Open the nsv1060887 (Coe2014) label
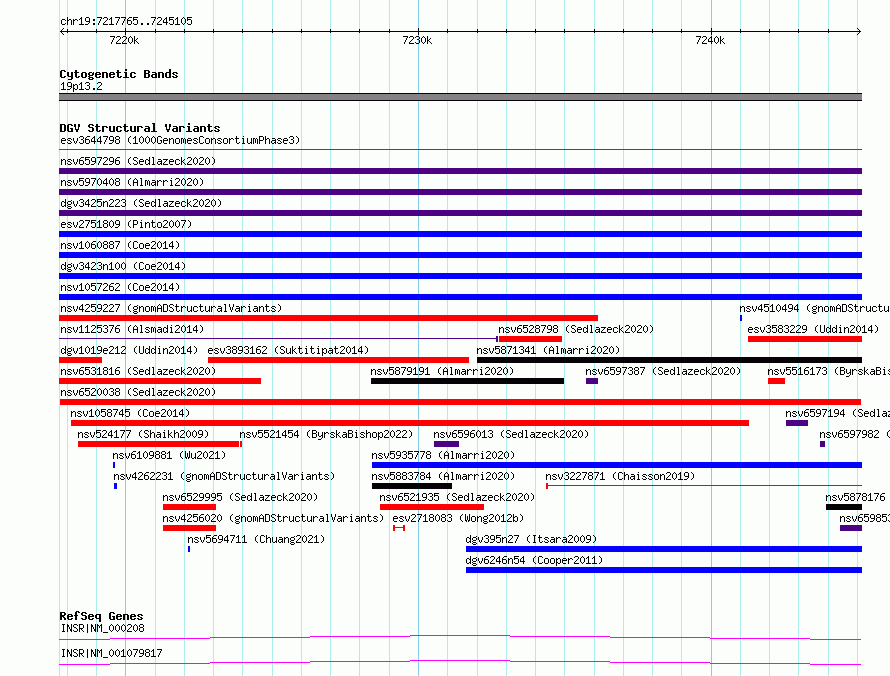890x676 pixels. click(x=120, y=245)
